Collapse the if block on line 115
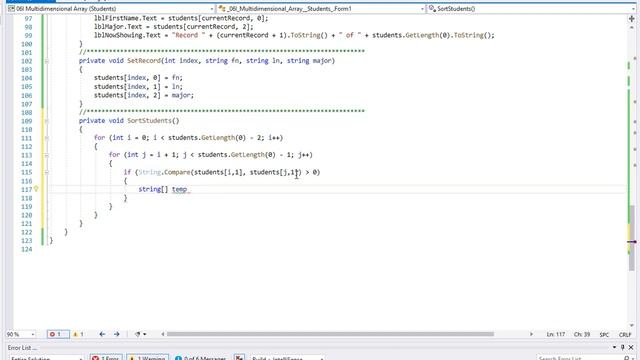The height and width of the screenshot is (360, 640). click(47, 173)
